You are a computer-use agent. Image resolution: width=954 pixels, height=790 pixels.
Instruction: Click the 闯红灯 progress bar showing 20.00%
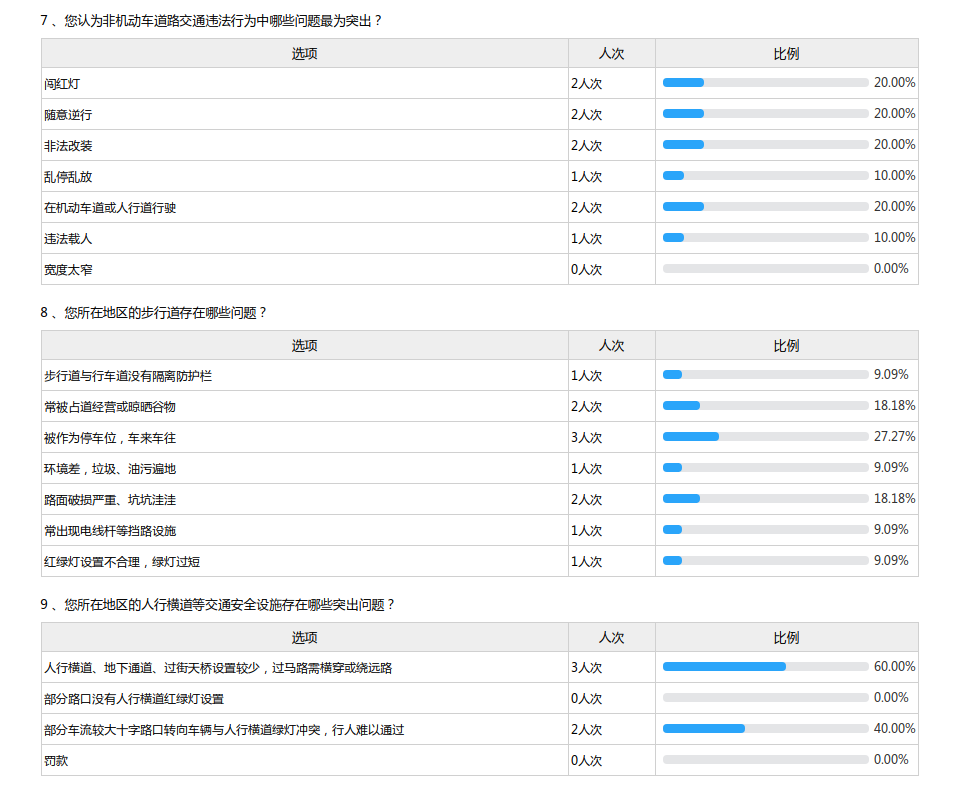click(765, 83)
